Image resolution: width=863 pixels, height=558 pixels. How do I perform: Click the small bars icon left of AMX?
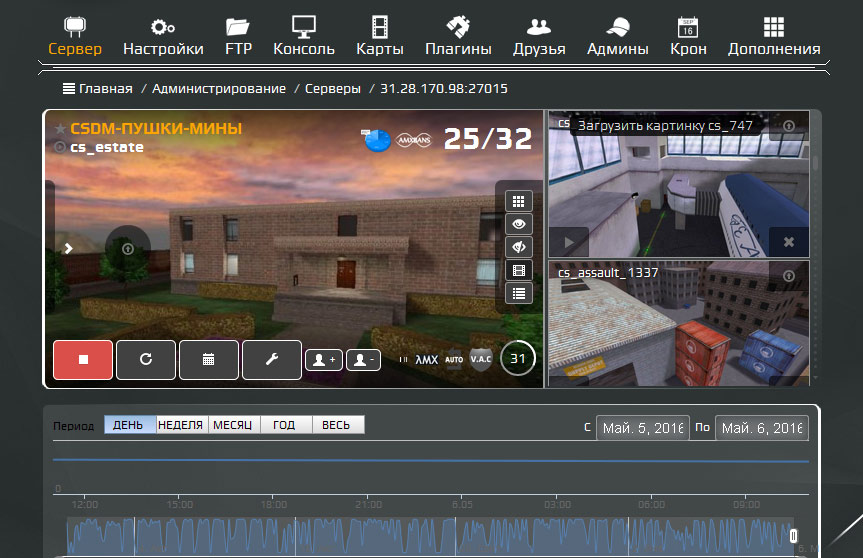point(403,360)
